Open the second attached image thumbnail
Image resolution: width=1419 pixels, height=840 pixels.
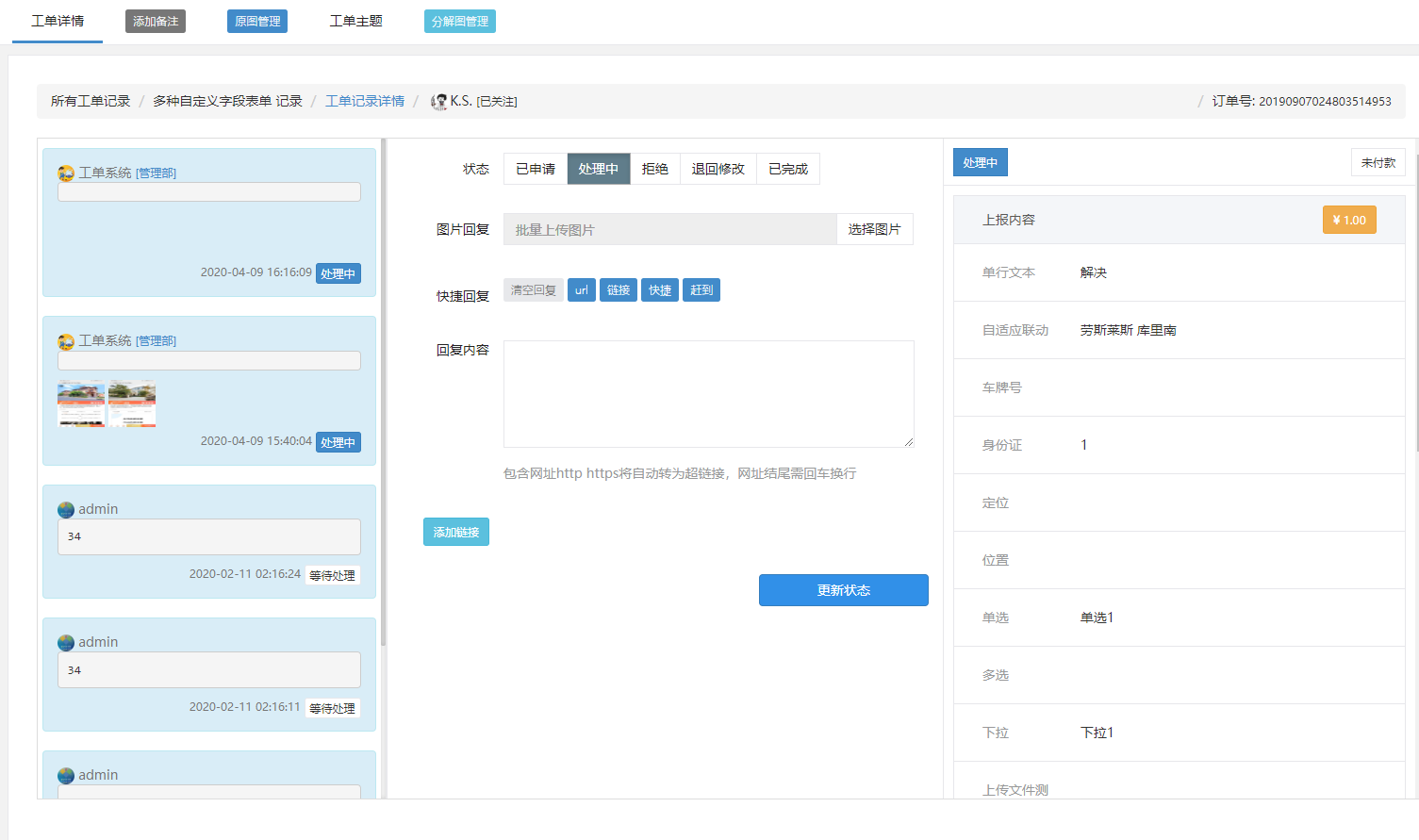132,404
